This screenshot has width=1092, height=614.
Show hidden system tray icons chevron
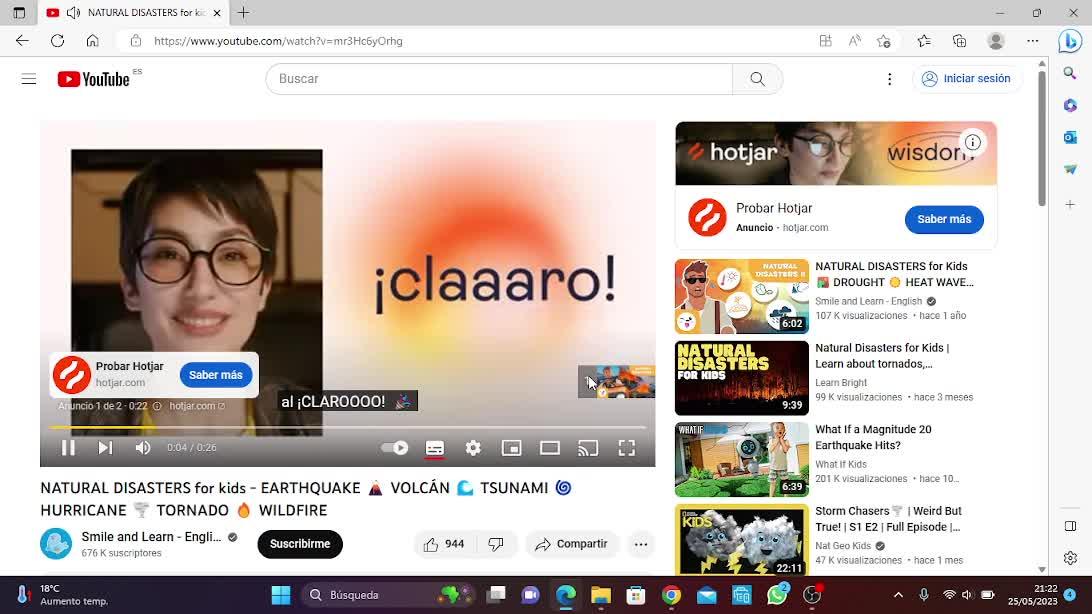point(898,595)
